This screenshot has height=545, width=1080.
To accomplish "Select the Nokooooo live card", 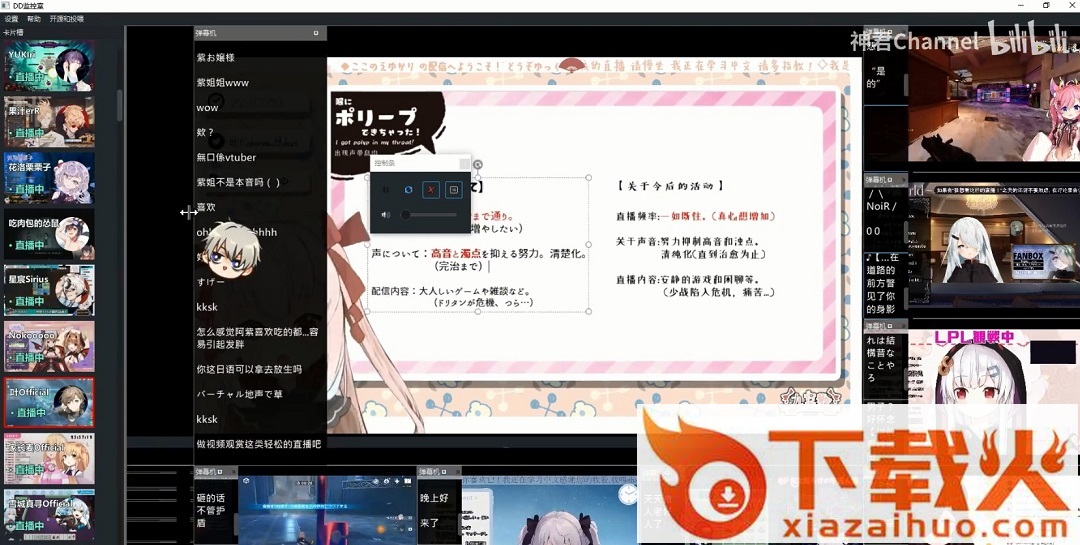I will 49,347.
